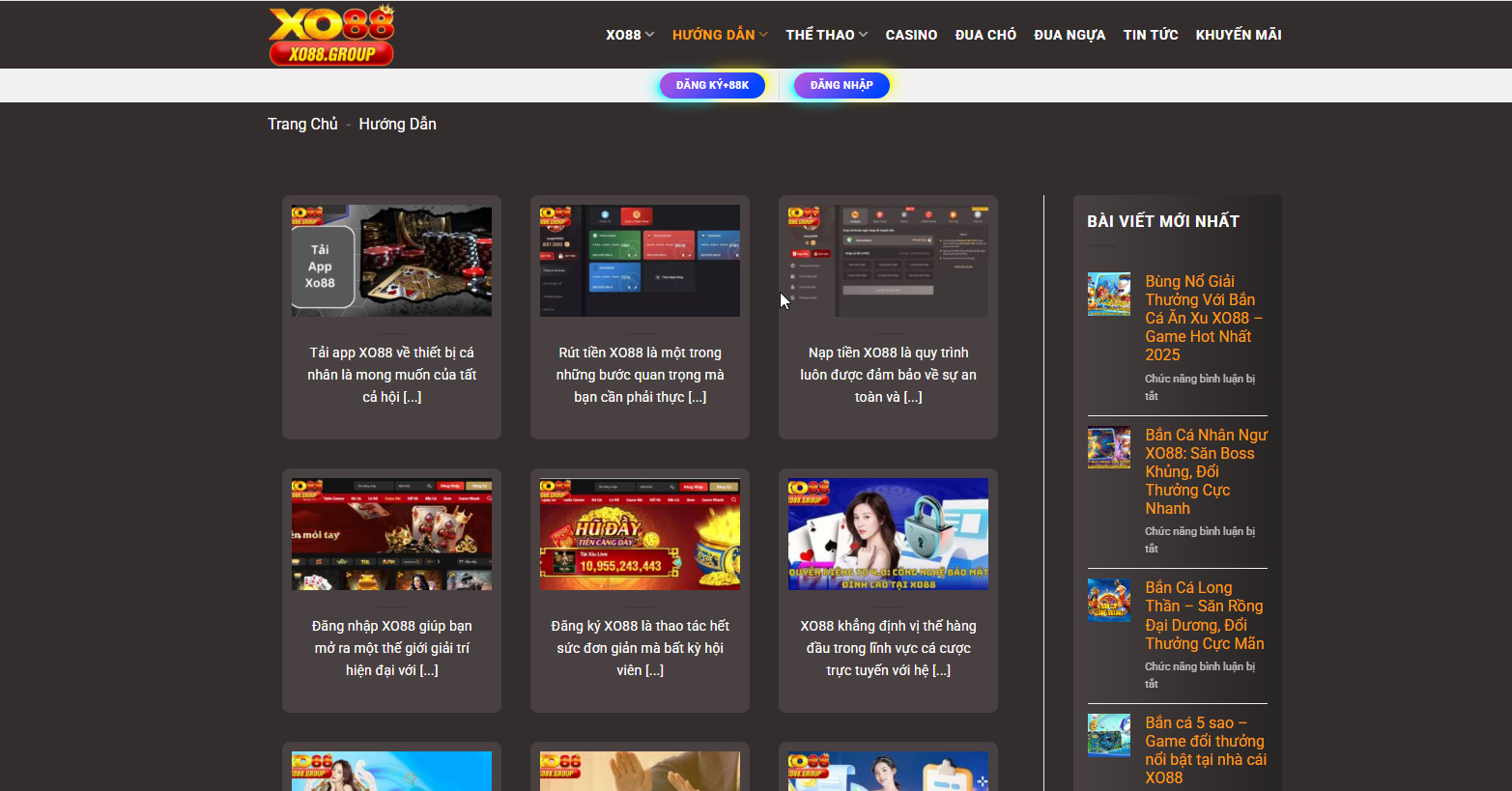Open the Tin Tức menu item
1512x791 pixels.
tap(1151, 35)
